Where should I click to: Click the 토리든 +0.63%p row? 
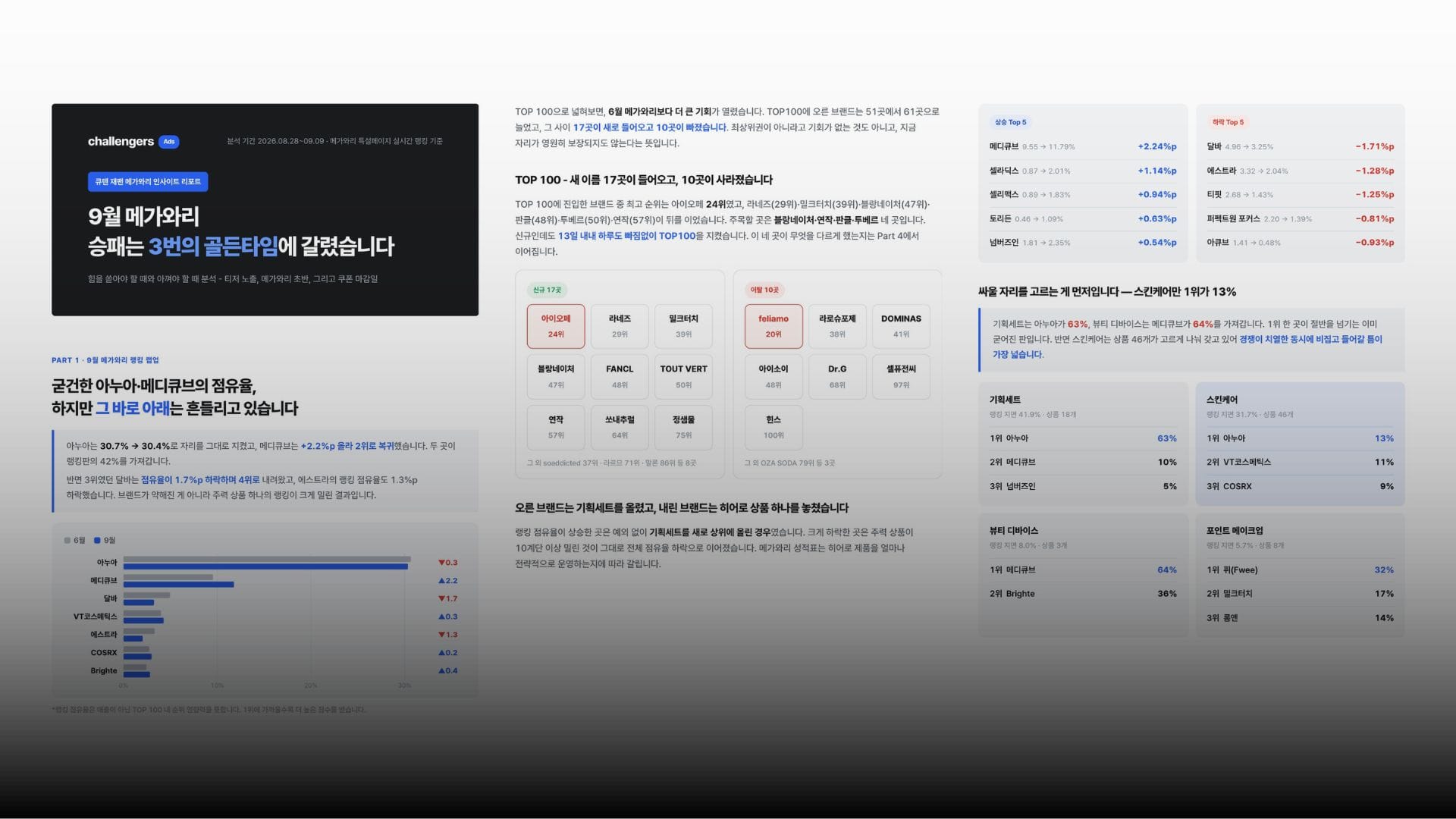pos(1083,219)
